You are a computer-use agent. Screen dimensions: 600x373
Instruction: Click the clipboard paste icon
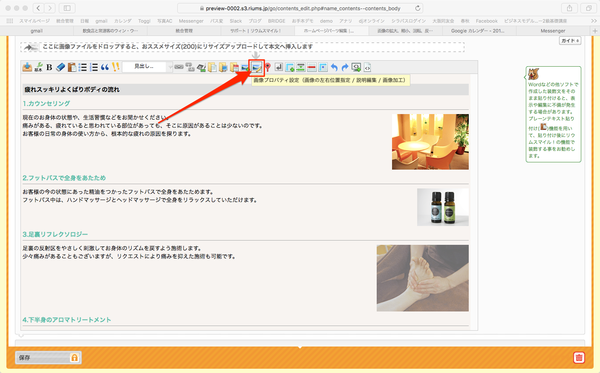click(72, 67)
